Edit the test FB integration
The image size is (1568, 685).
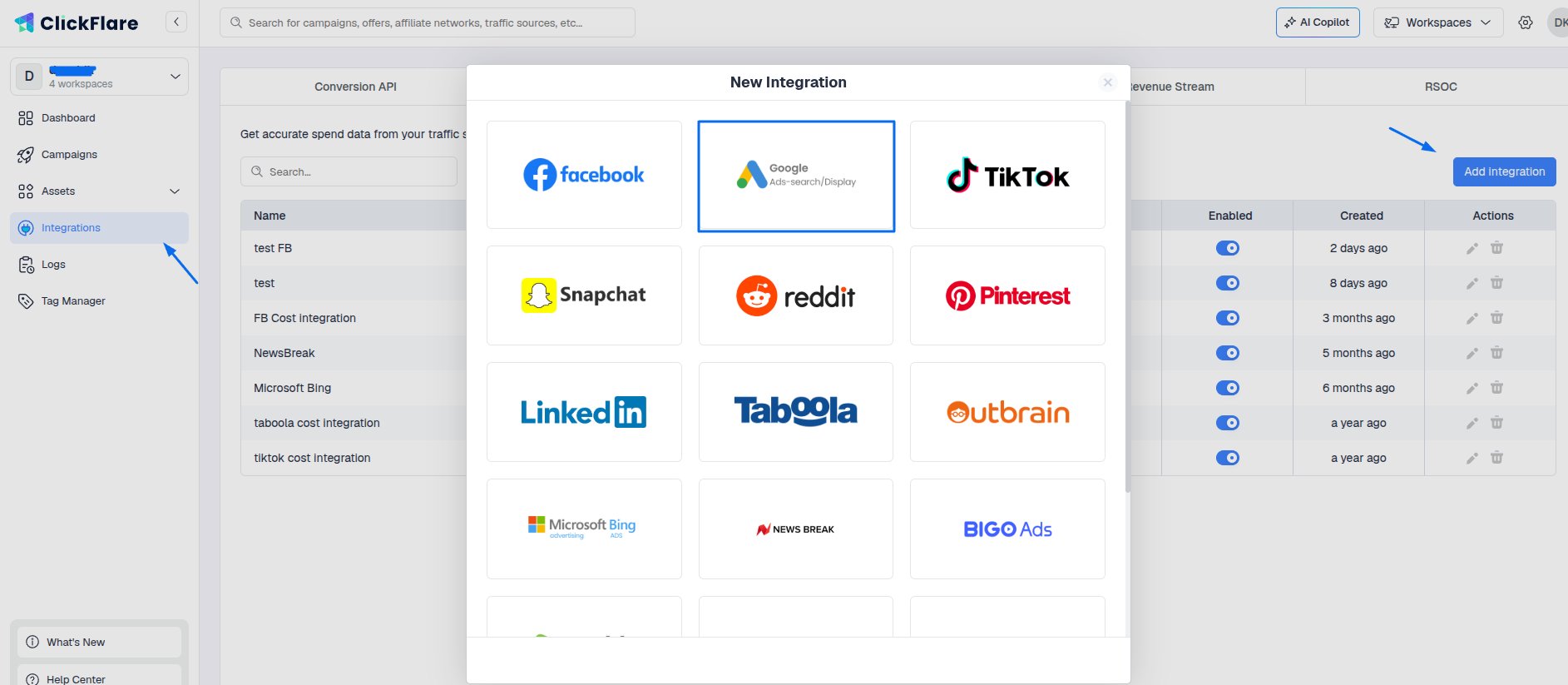click(x=1472, y=248)
